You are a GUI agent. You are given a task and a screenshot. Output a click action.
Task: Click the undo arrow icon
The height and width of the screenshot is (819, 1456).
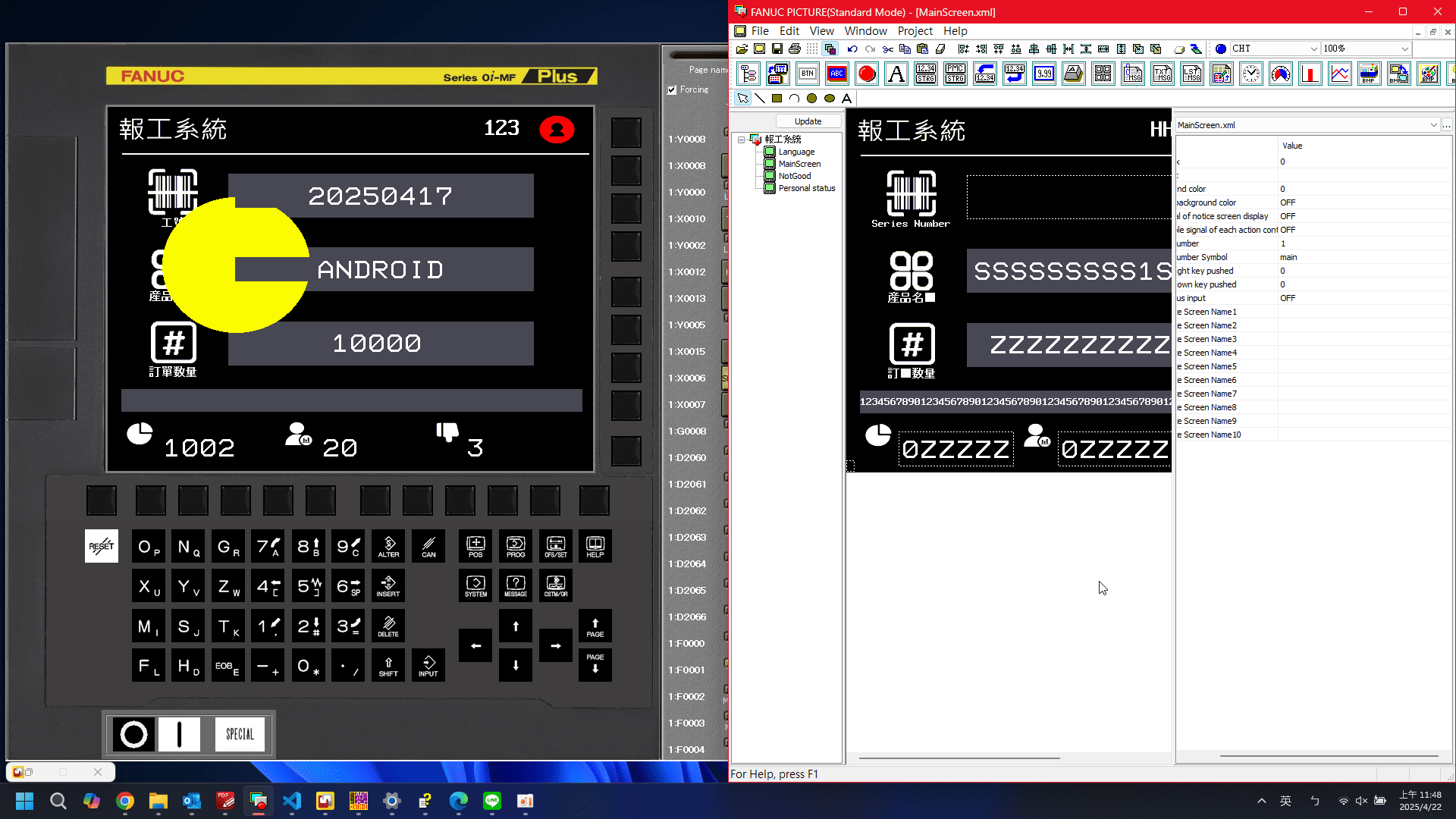pyautogui.click(x=852, y=49)
